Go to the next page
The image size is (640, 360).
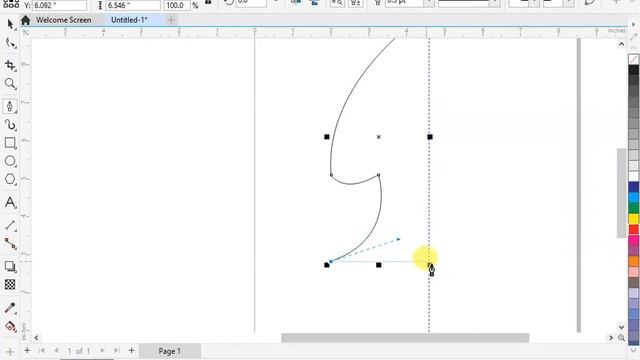(x=102, y=351)
